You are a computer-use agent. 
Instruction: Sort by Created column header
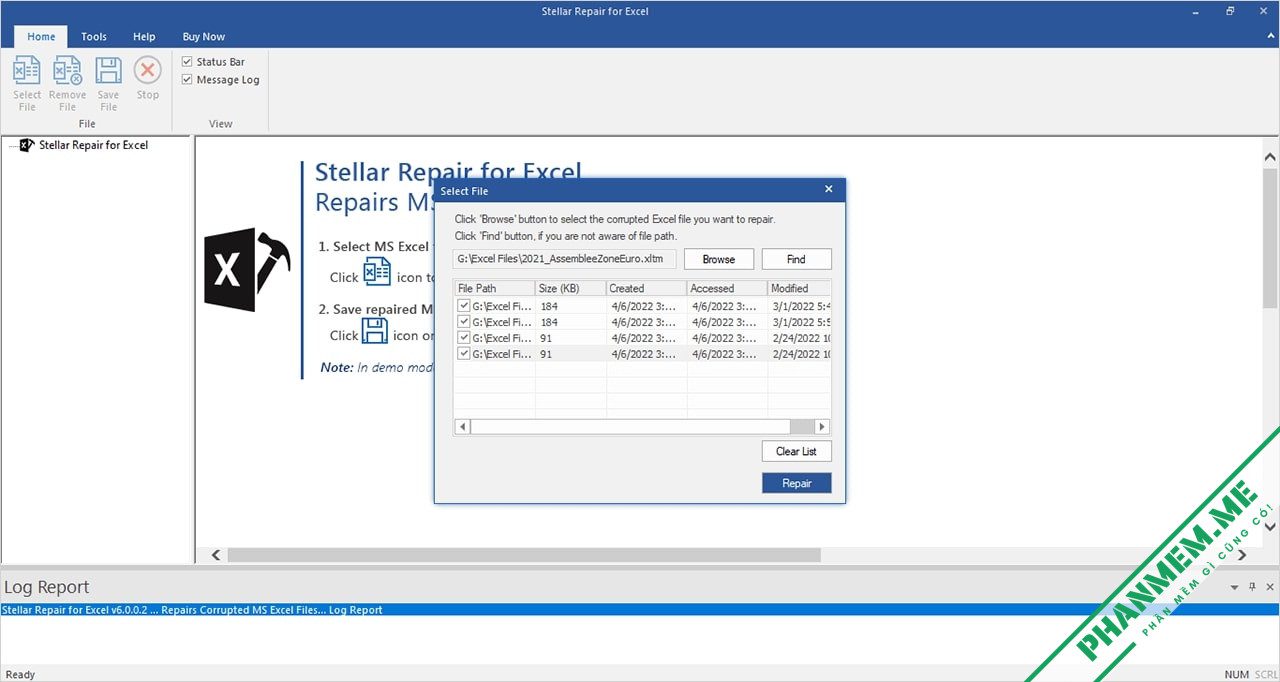point(646,288)
